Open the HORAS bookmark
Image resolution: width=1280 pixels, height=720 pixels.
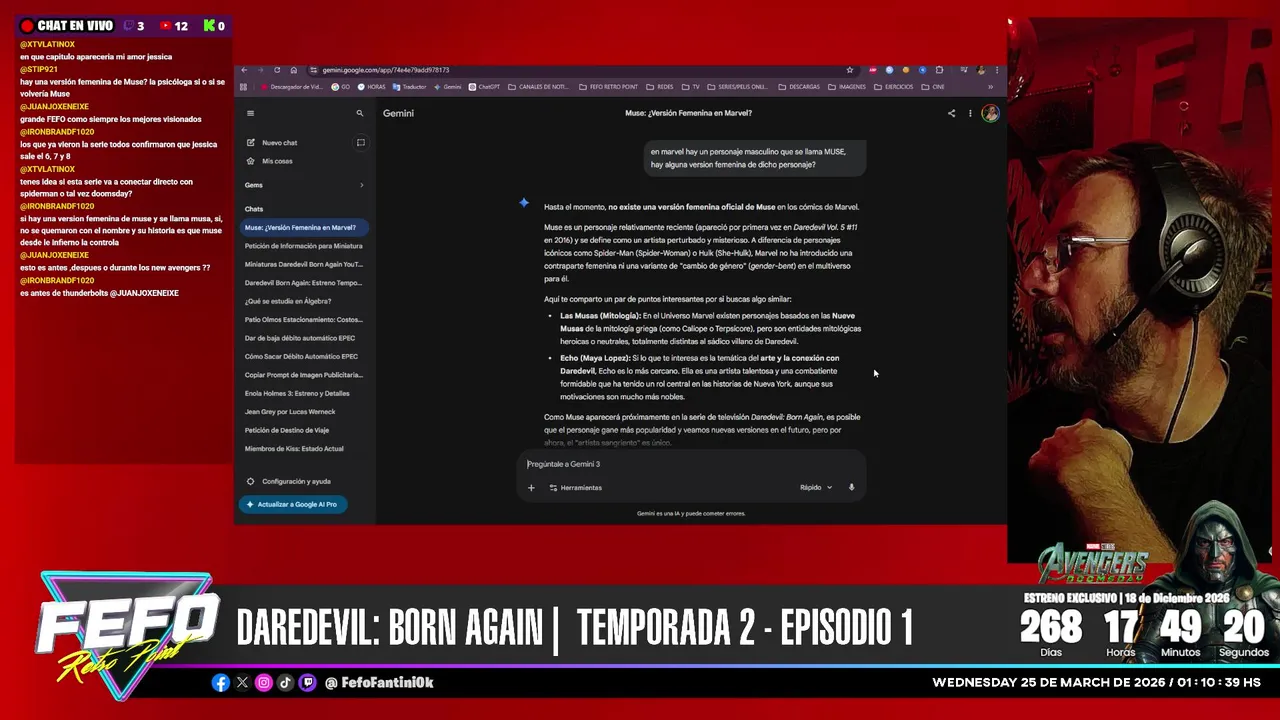(371, 87)
